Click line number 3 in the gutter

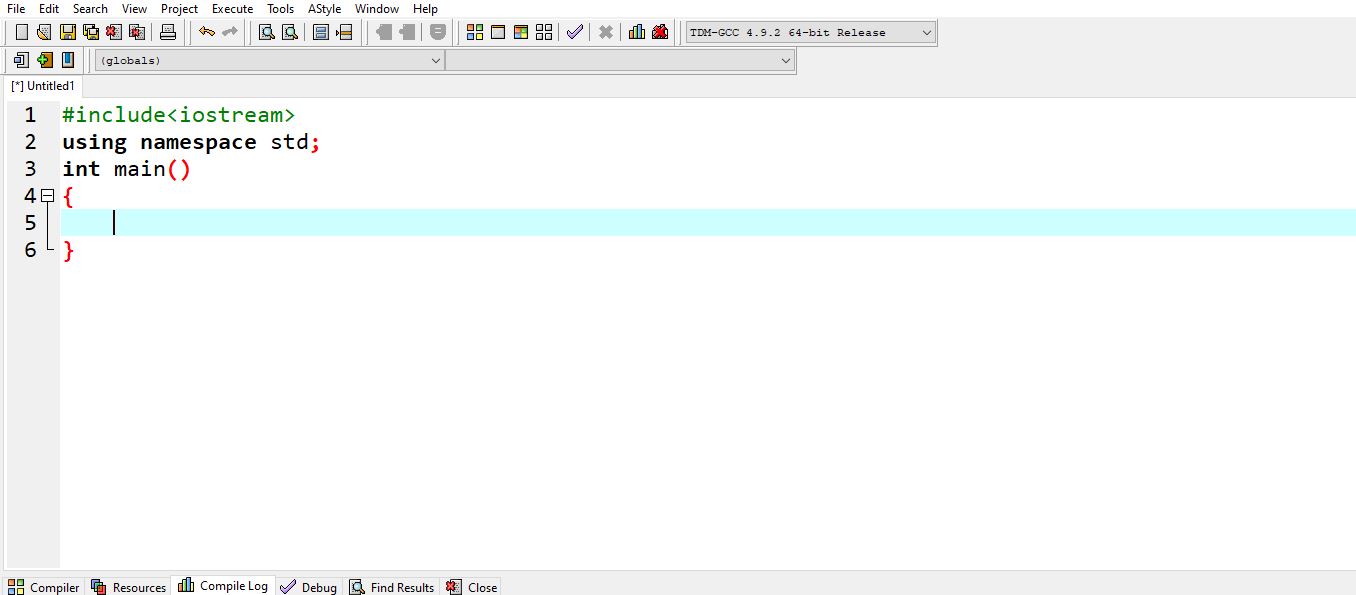[x=30, y=169]
